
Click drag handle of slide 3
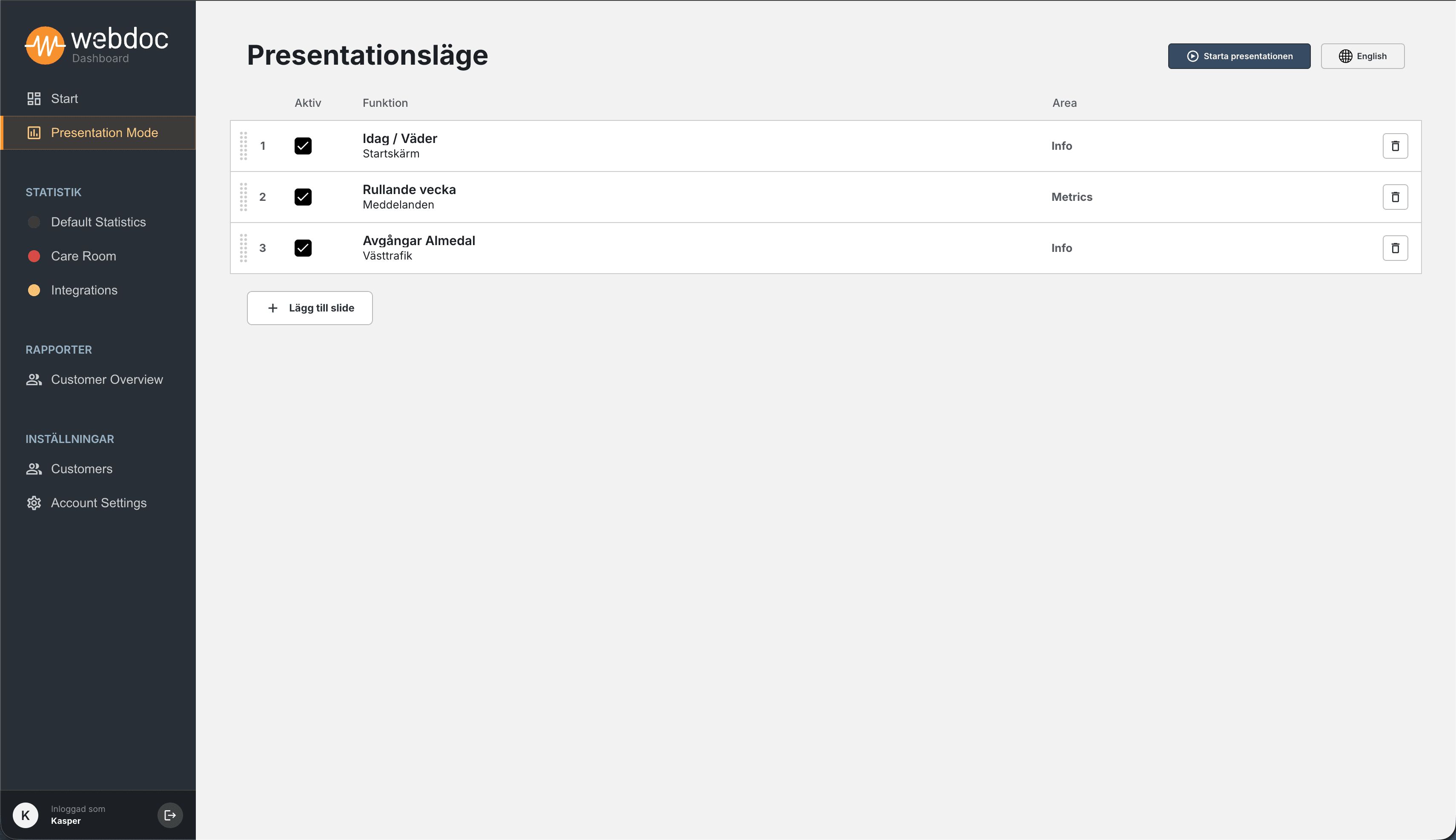click(244, 248)
